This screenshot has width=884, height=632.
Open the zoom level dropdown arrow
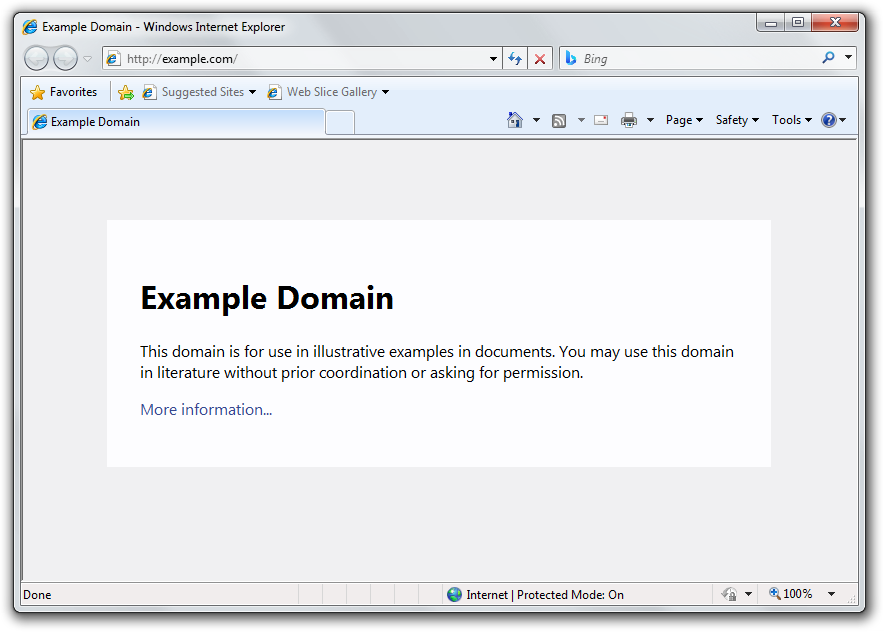click(831, 594)
